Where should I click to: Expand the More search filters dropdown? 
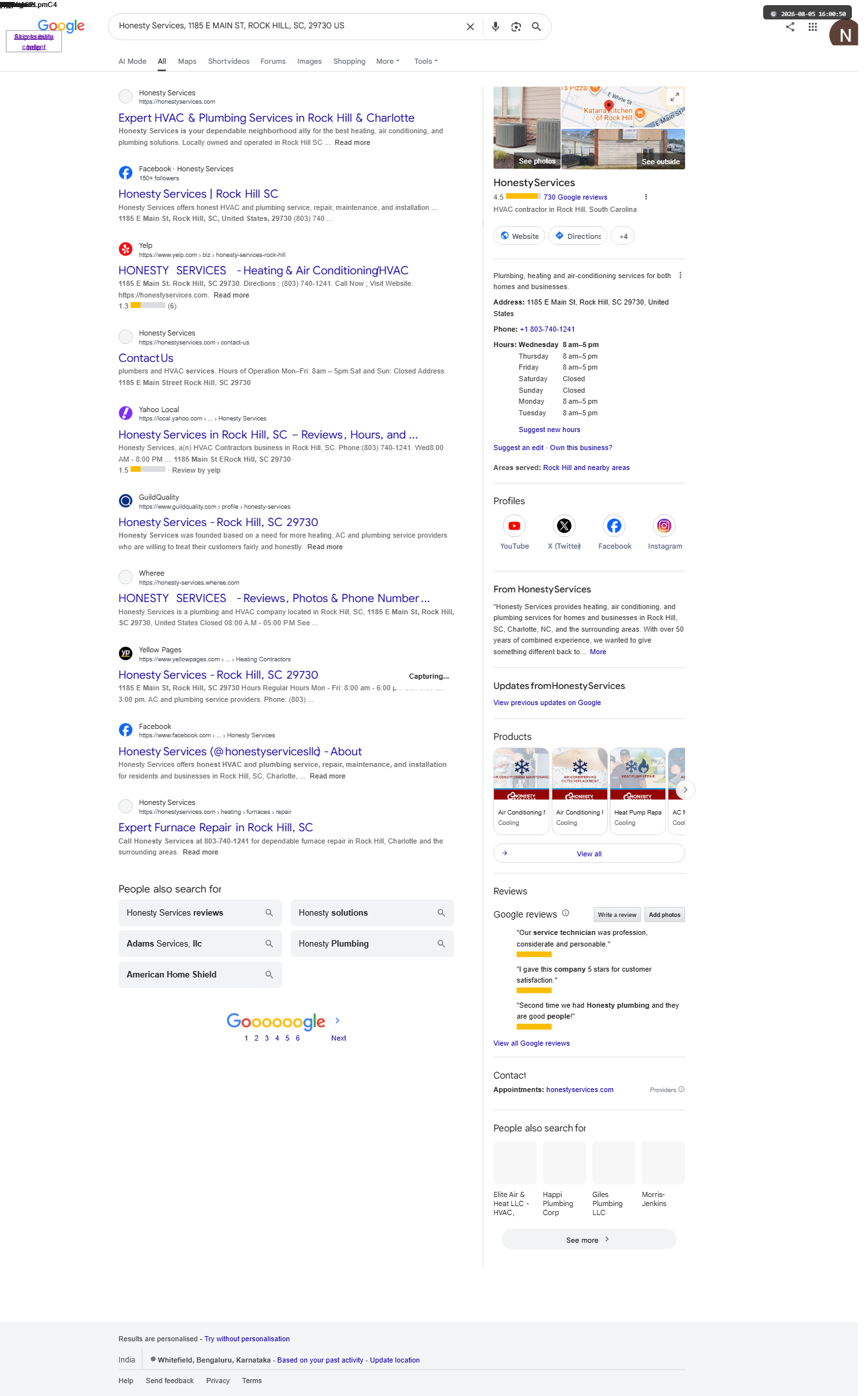[388, 62]
